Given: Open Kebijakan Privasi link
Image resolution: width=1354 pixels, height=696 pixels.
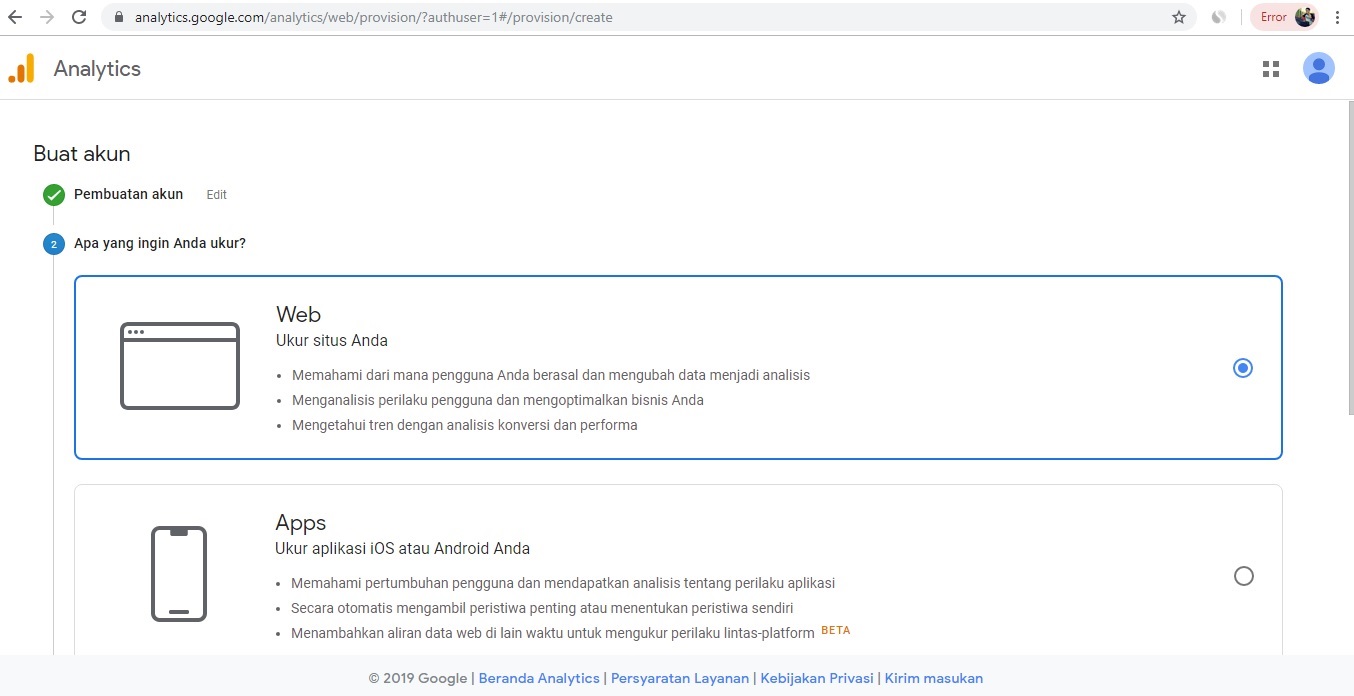Looking at the screenshot, I should (816, 678).
